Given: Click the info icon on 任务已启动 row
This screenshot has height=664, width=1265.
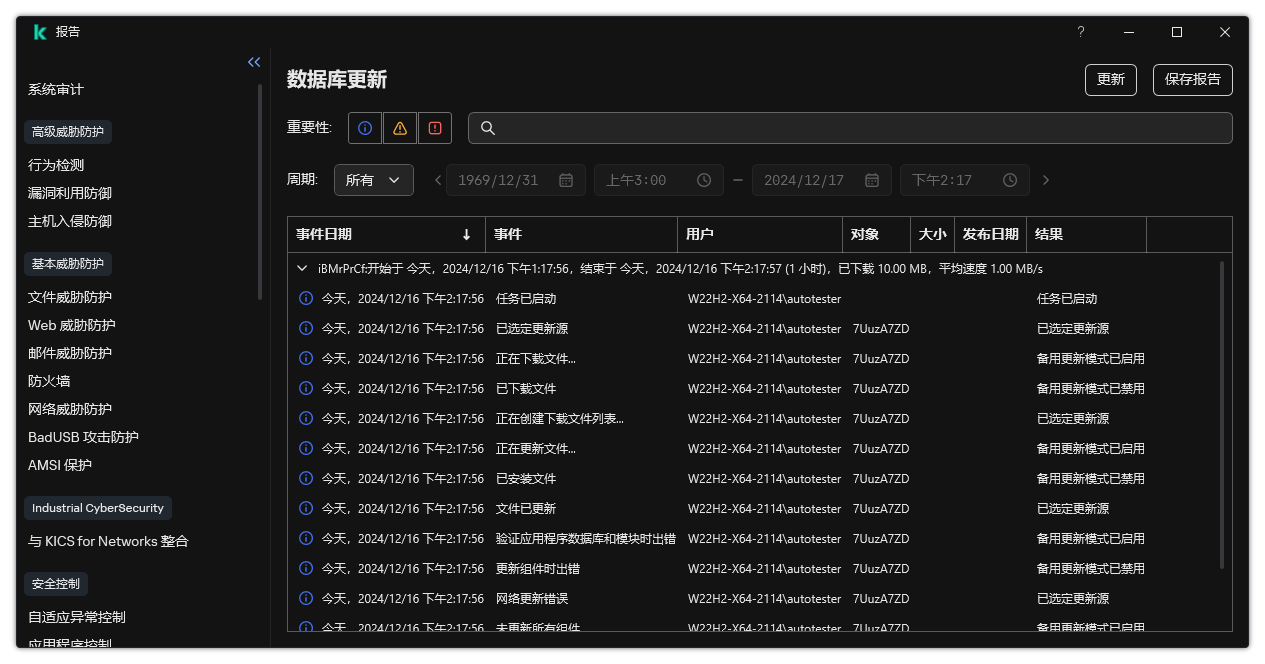Looking at the screenshot, I should pos(306,298).
